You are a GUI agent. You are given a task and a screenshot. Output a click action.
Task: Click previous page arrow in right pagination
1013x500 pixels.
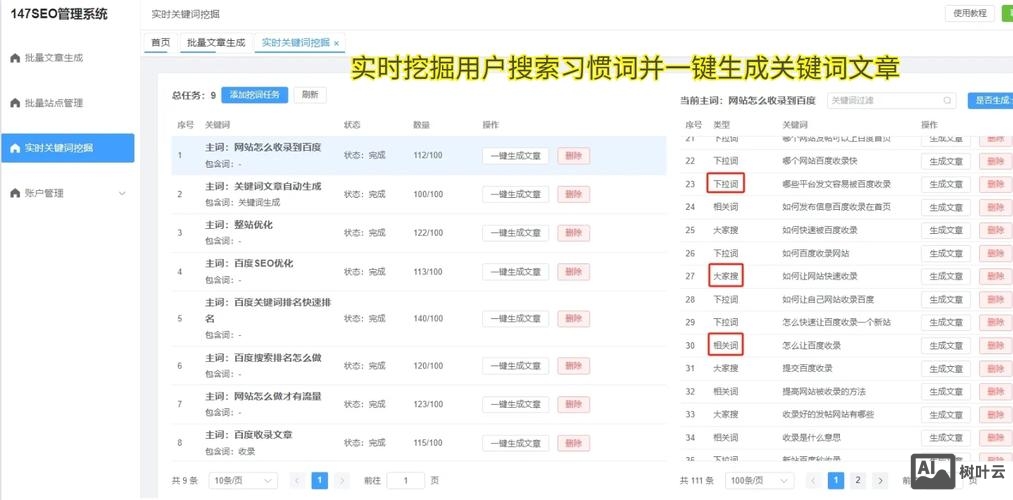[x=813, y=481]
